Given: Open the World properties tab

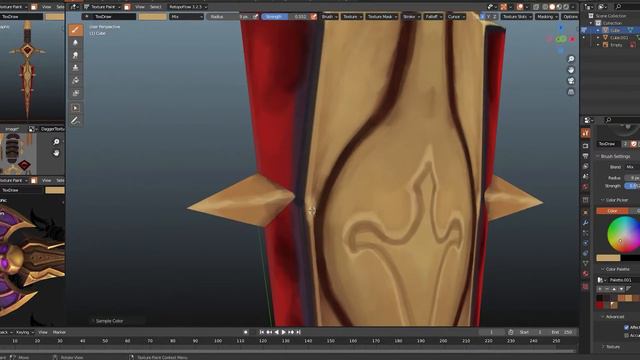Looking at the screenshot, I should tap(586, 187).
